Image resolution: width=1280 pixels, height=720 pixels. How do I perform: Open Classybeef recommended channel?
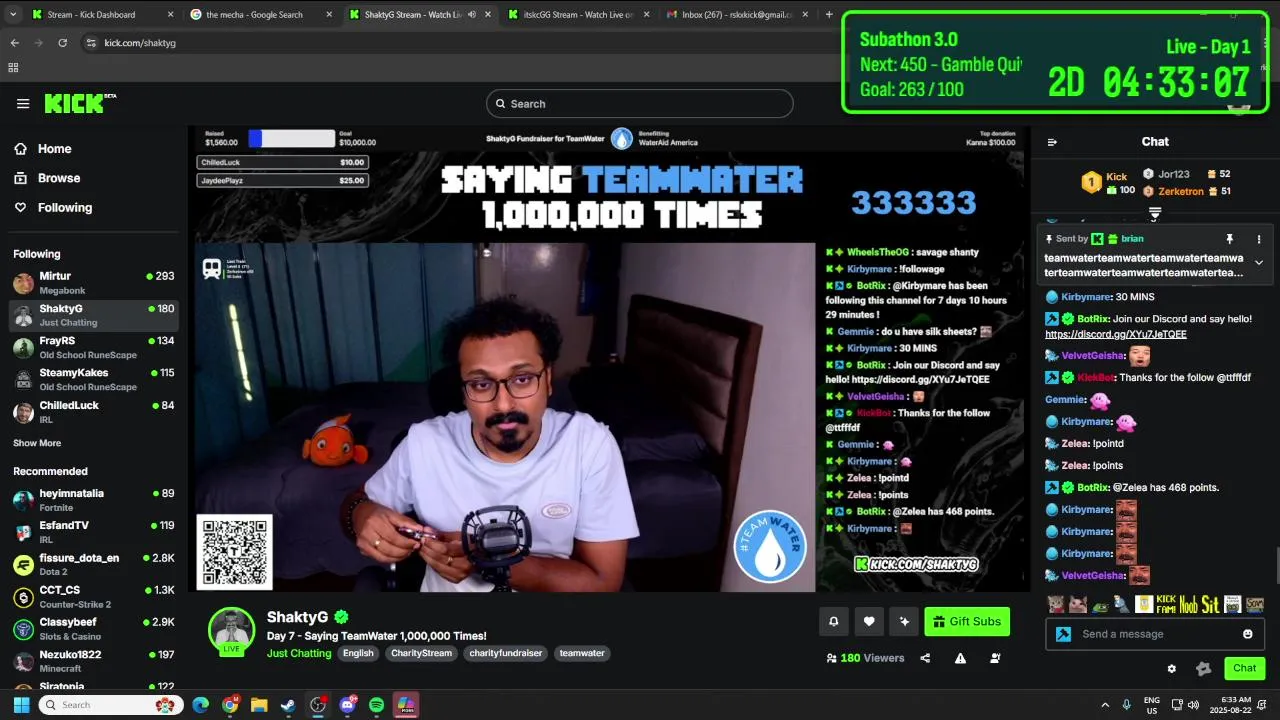[x=94, y=629]
